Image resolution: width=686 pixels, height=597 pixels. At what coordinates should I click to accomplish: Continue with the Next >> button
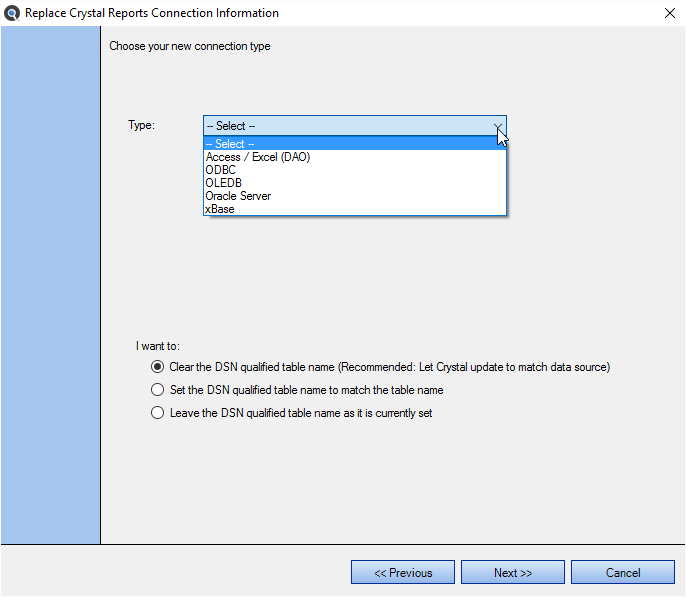tap(513, 572)
